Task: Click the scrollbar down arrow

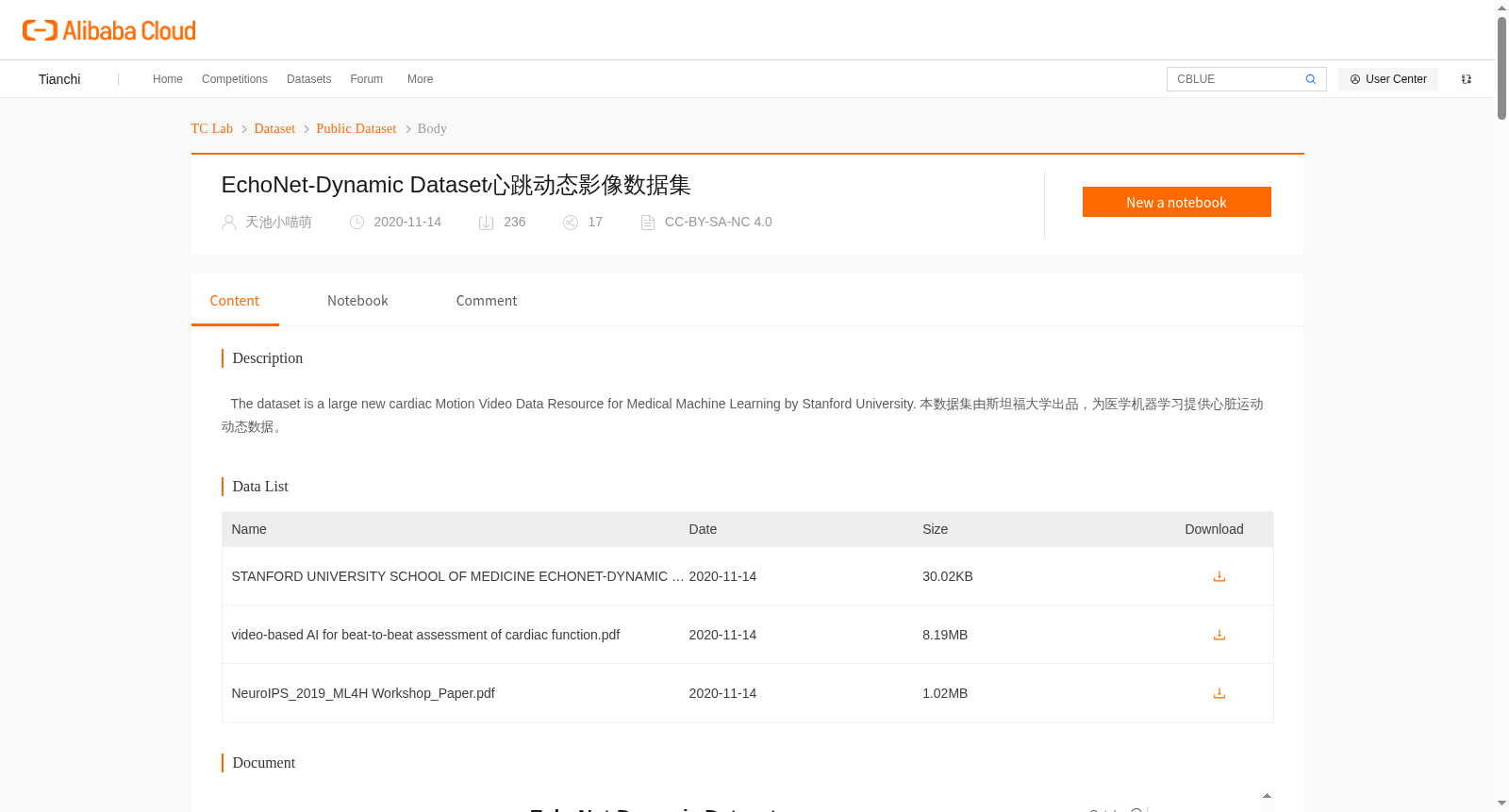Action: (x=1501, y=804)
